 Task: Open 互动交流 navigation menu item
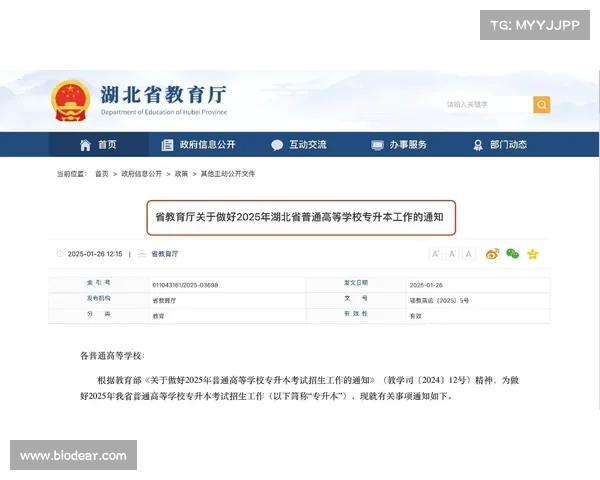(x=308, y=145)
